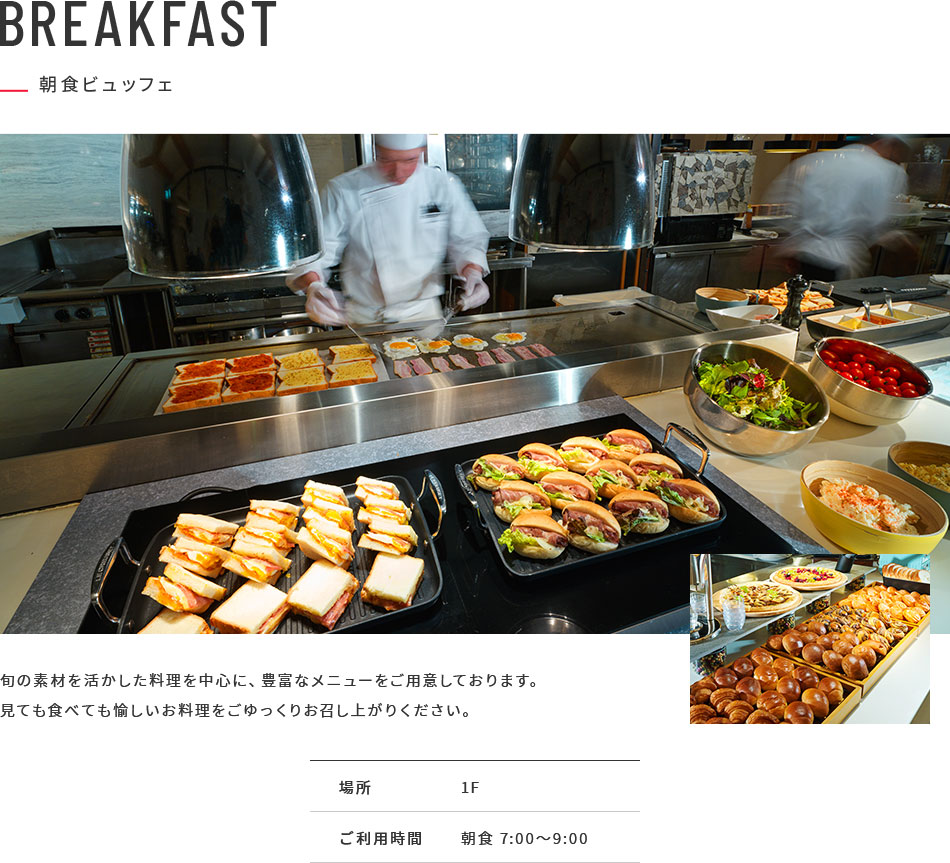Open the large chef grill buffet photo
Viewport: 950px width, 863px height.
(x=475, y=384)
